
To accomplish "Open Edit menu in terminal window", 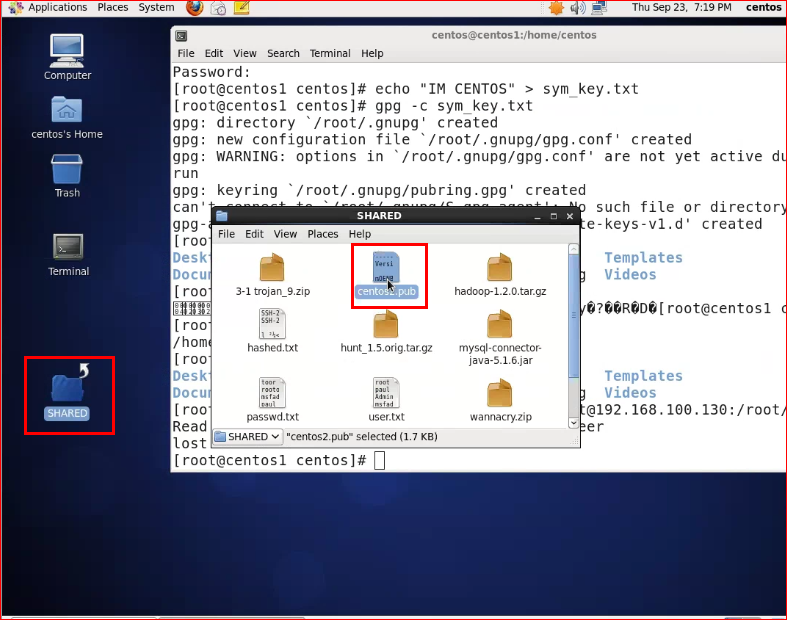I will [214, 53].
